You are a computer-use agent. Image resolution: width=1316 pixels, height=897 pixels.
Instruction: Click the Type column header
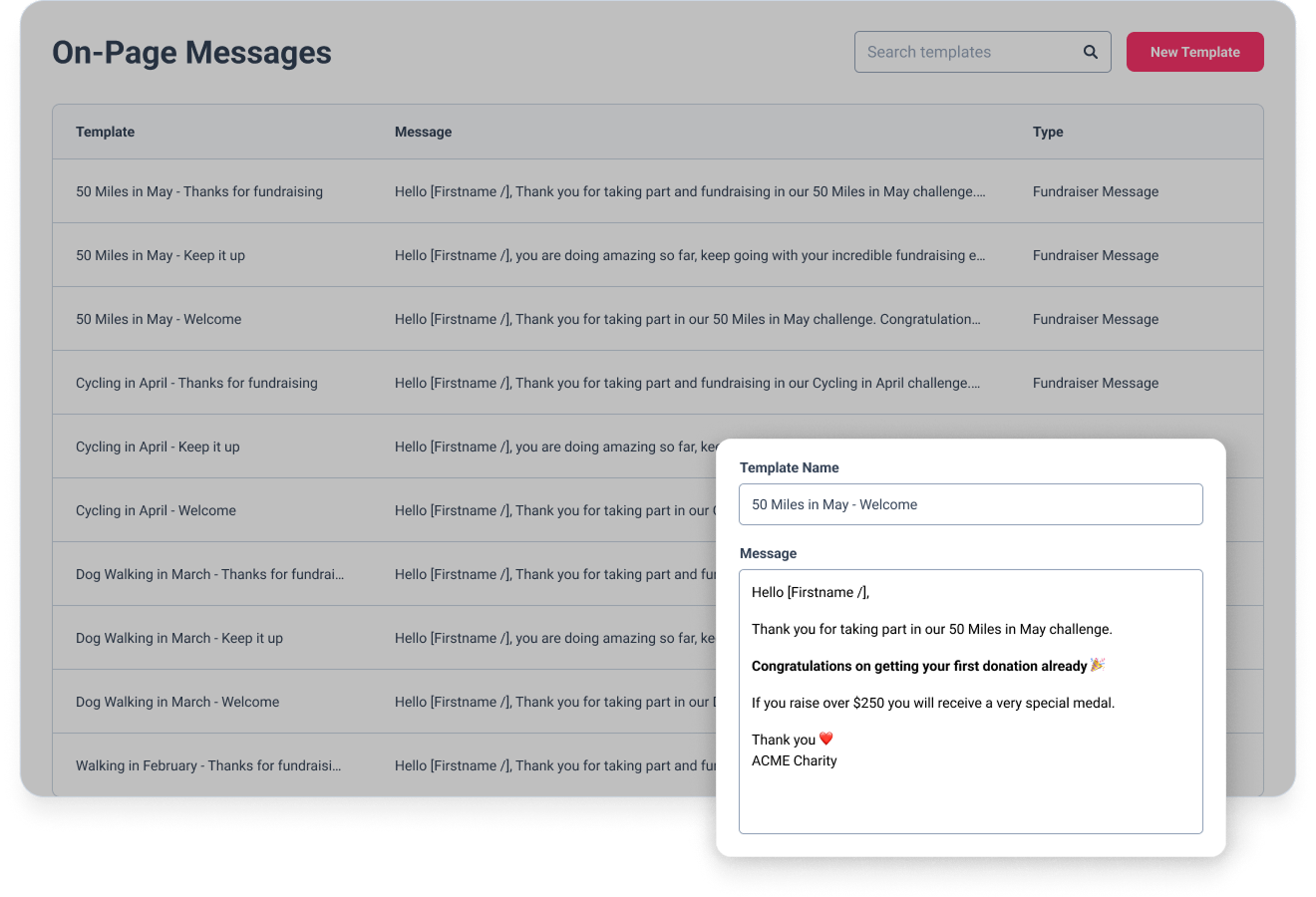pos(1048,132)
